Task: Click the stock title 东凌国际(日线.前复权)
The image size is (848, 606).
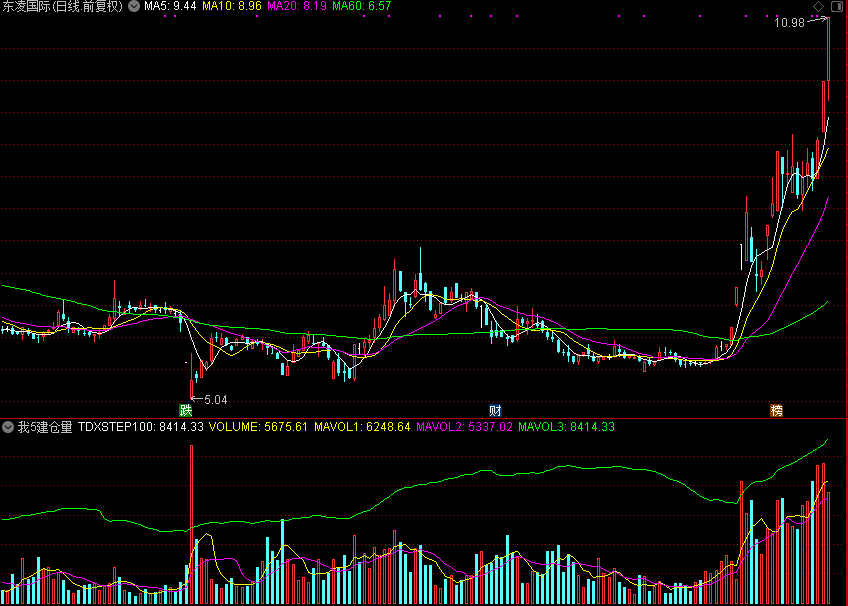Action: [x=63, y=6]
